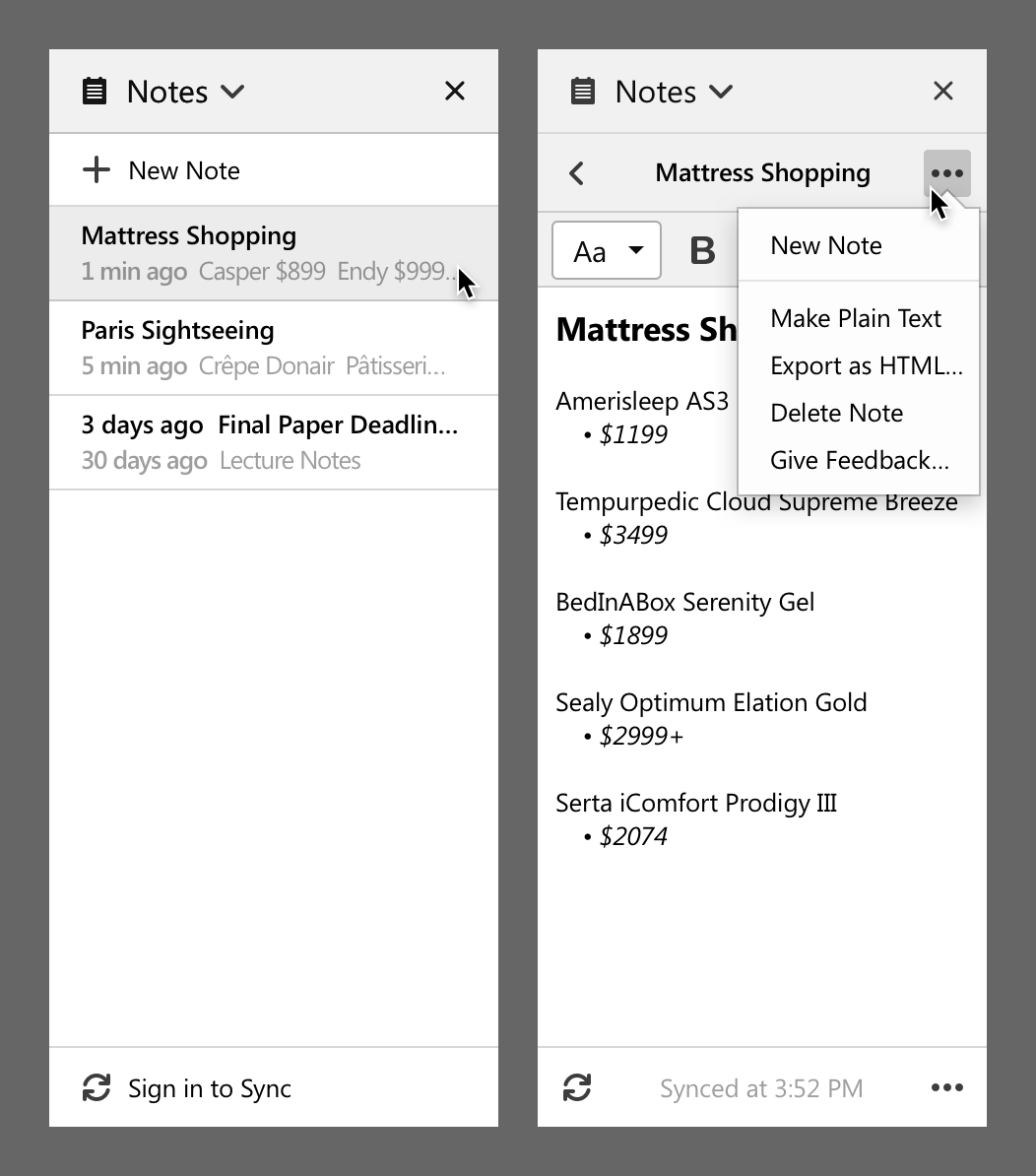The image size is (1036, 1176).
Task: Click the sync icon next to Sign in to Sync
Action: click(x=97, y=1087)
